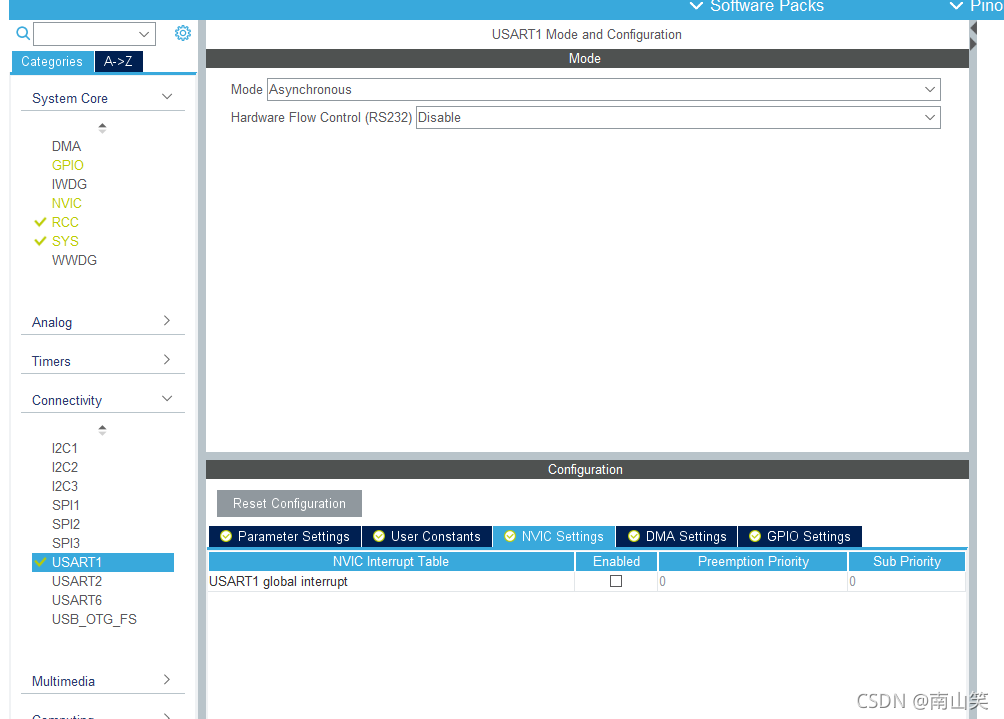Select SYS in System Core

click(x=65, y=241)
